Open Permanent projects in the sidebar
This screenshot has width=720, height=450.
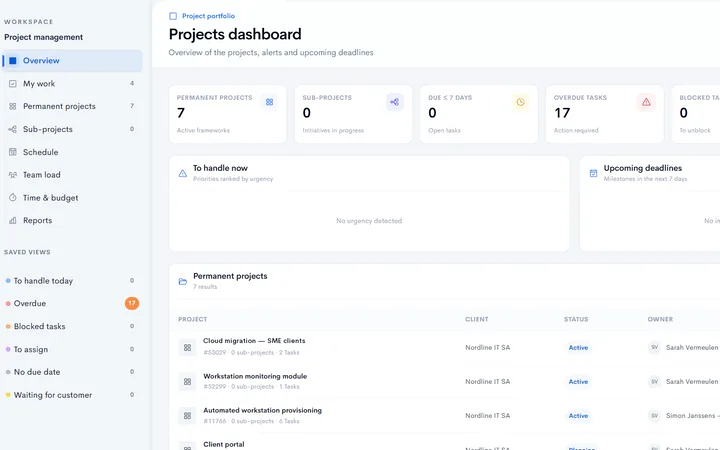[x=72, y=106]
